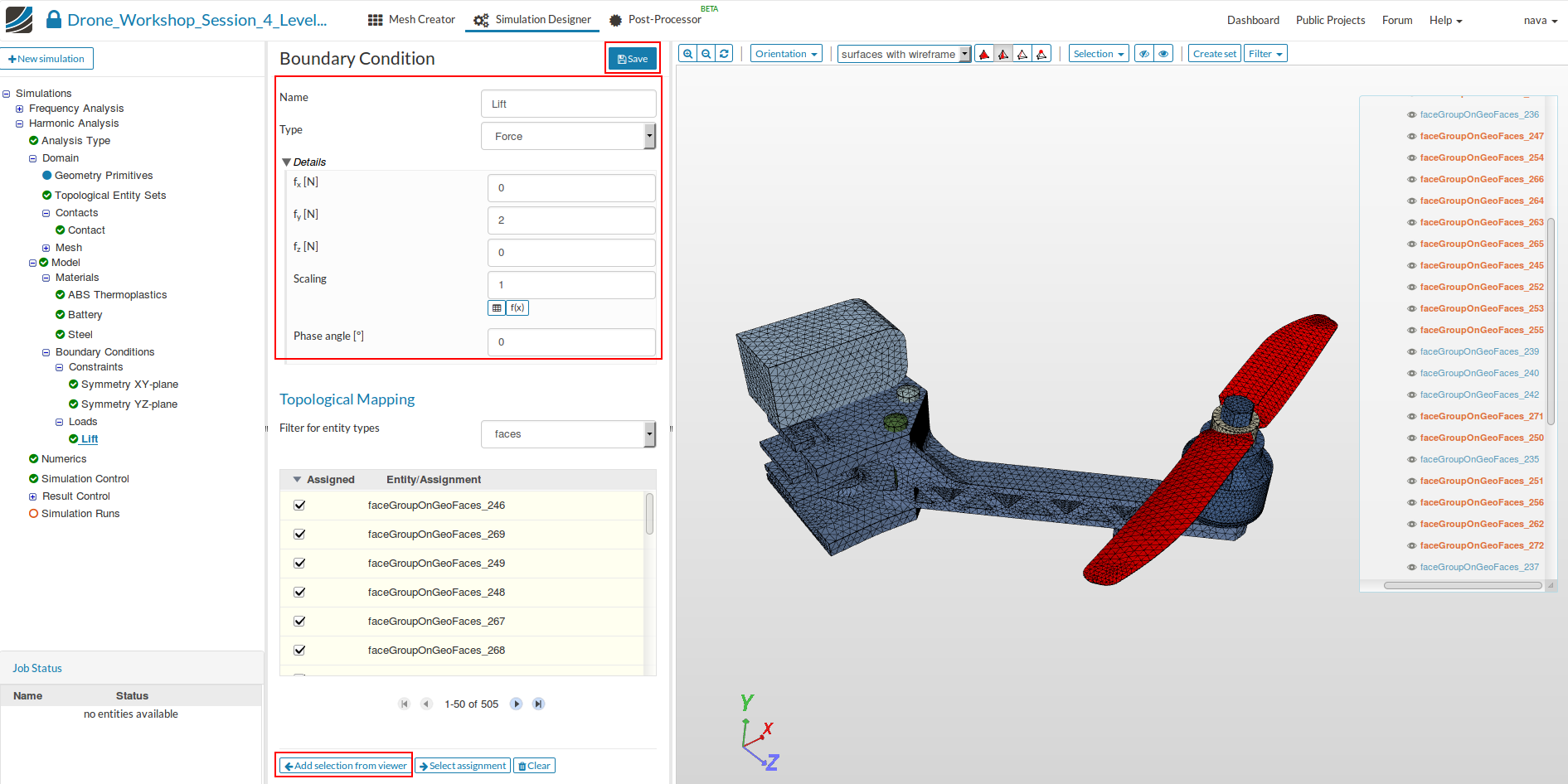
Task: Toggle the faceGroupOnGeoFaces_249 checkbox
Action: click(x=299, y=564)
